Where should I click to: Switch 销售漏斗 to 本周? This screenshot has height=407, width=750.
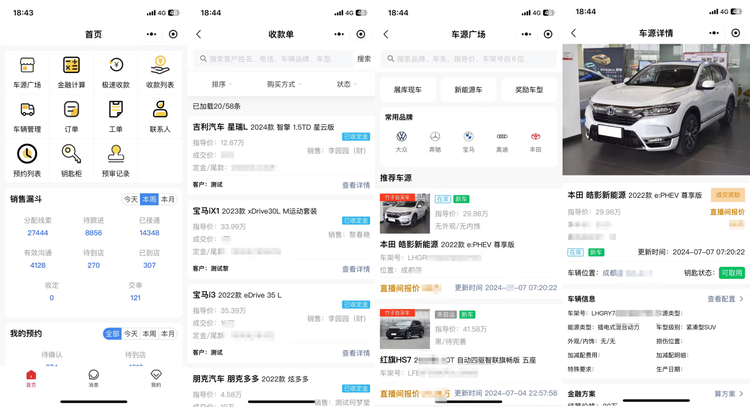click(149, 199)
